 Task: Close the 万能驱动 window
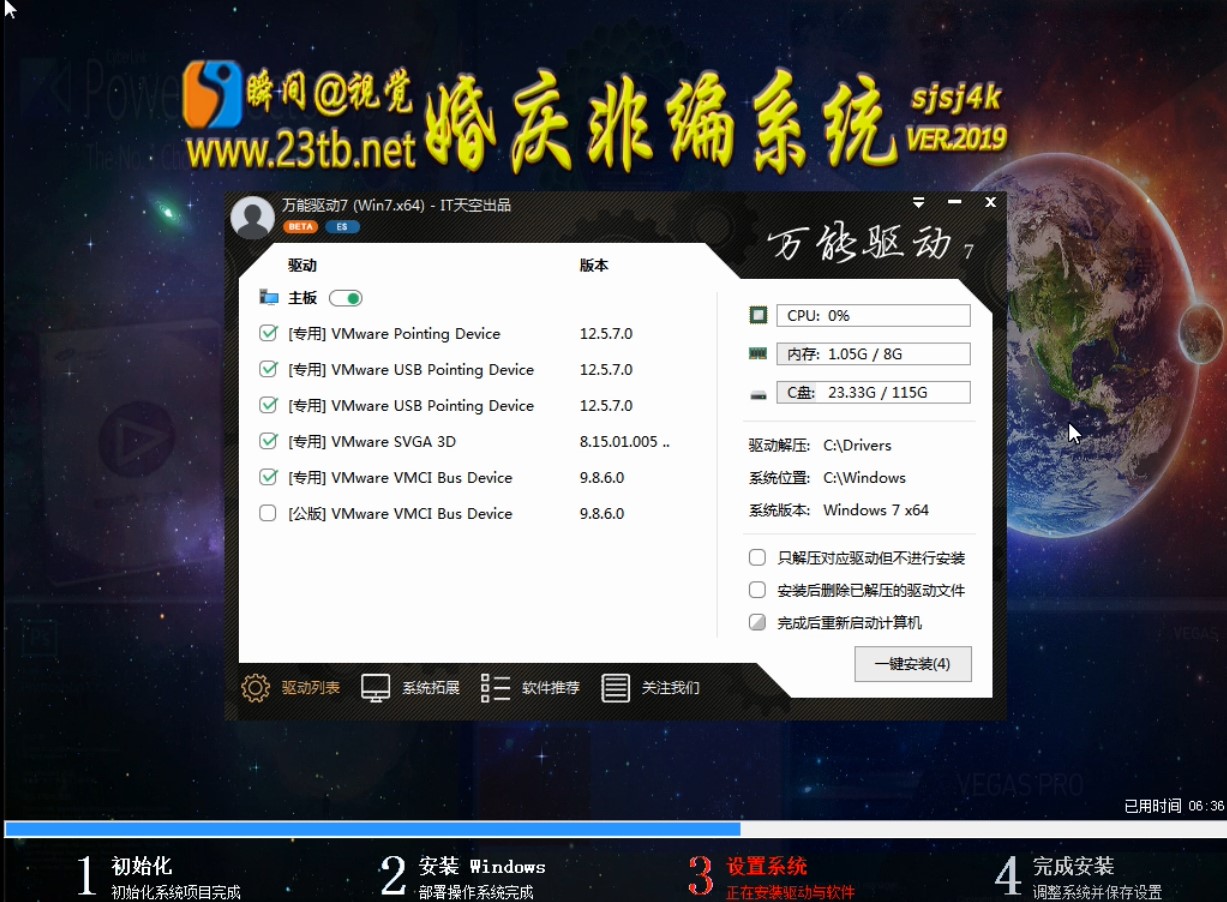coord(990,202)
